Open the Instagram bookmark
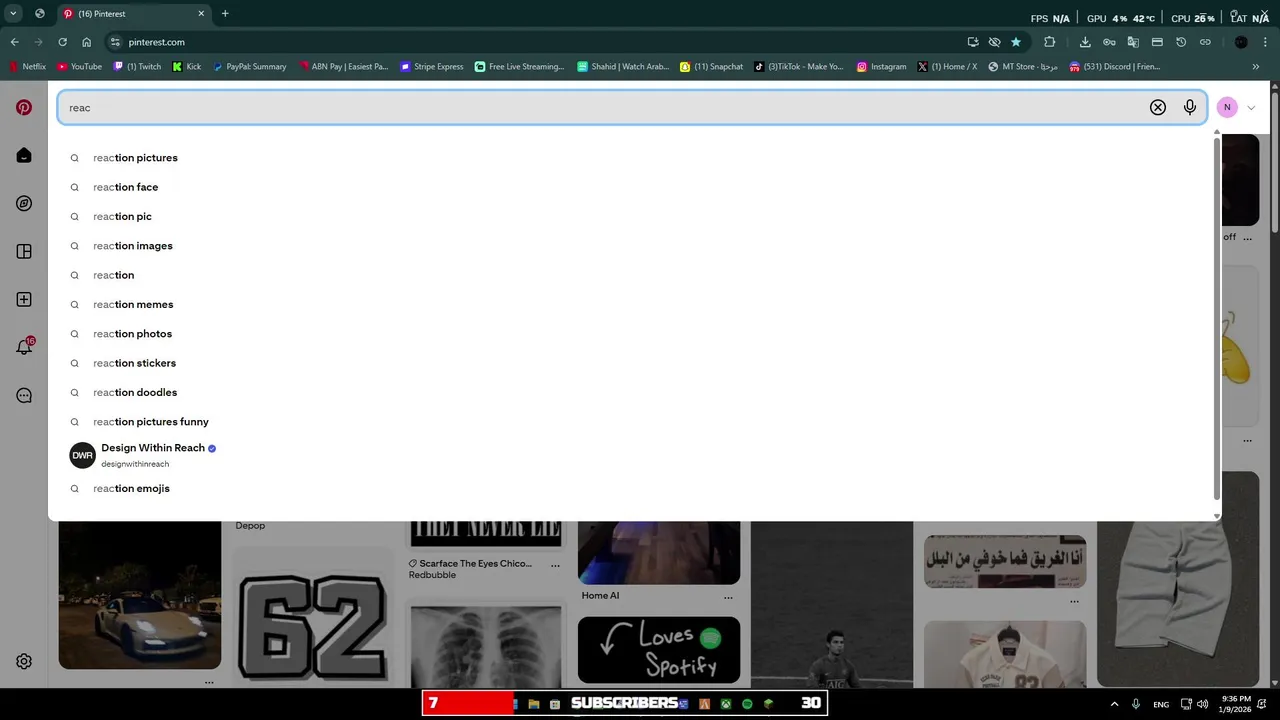Viewport: 1280px width, 720px height. [881, 67]
